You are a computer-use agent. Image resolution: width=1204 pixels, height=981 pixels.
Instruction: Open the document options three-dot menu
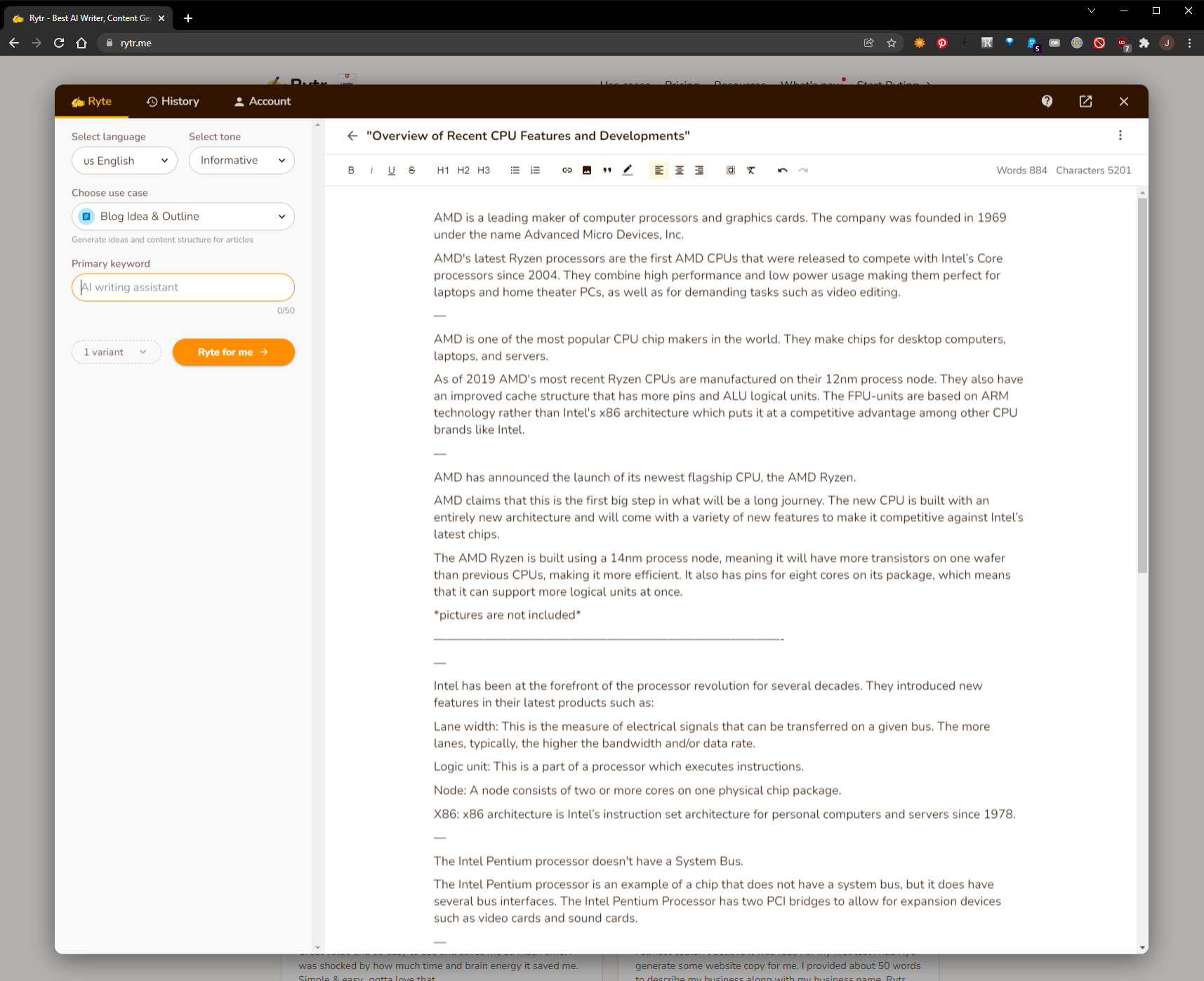(1120, 135)
